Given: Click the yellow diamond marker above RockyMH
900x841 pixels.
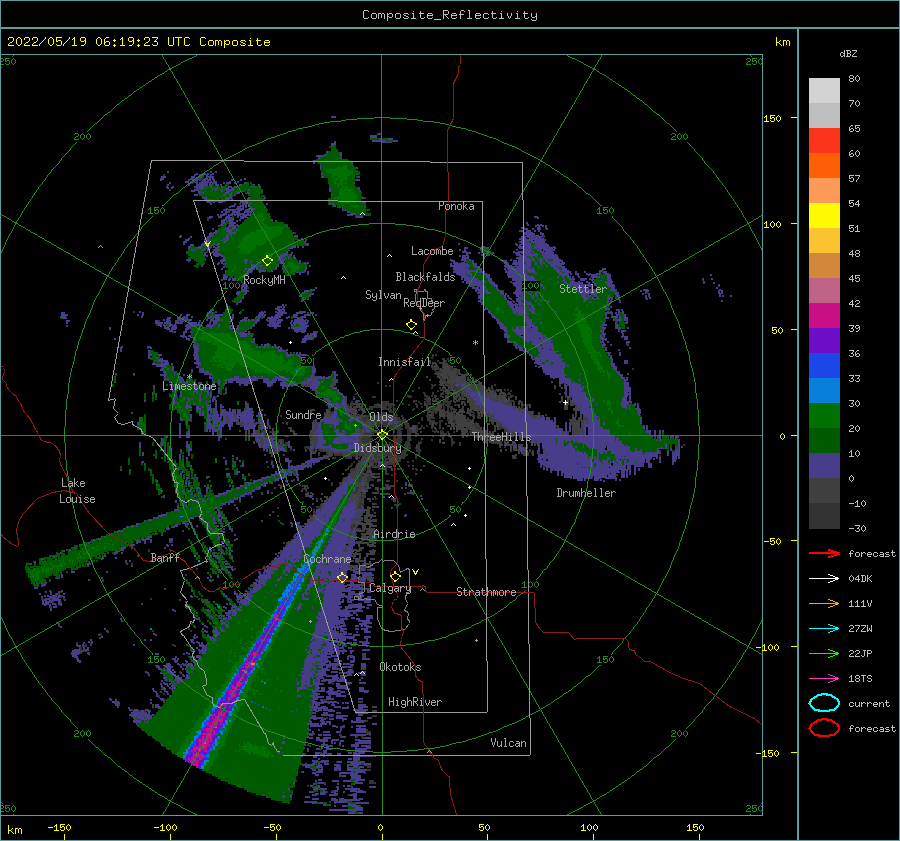Looking at the screenshot, I should [x=267, y=261].
